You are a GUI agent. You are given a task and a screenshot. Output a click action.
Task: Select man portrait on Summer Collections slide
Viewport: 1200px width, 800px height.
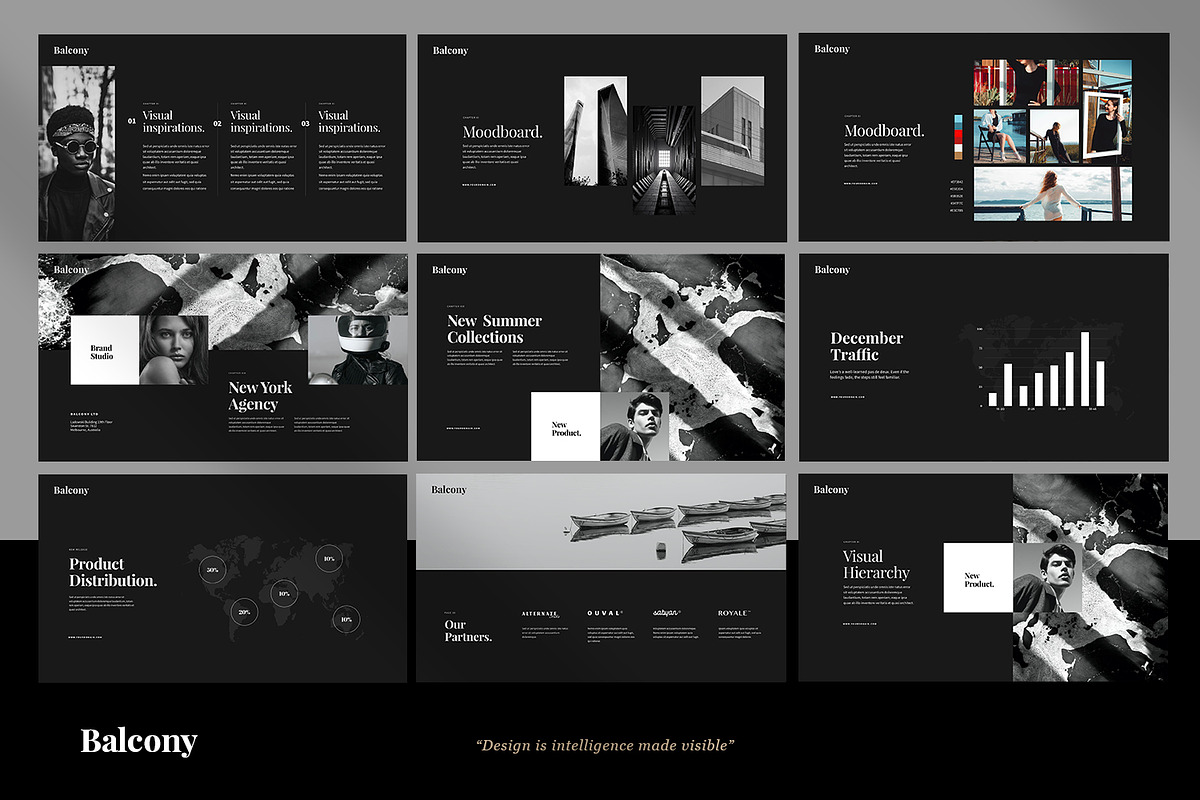coord(634,427)
